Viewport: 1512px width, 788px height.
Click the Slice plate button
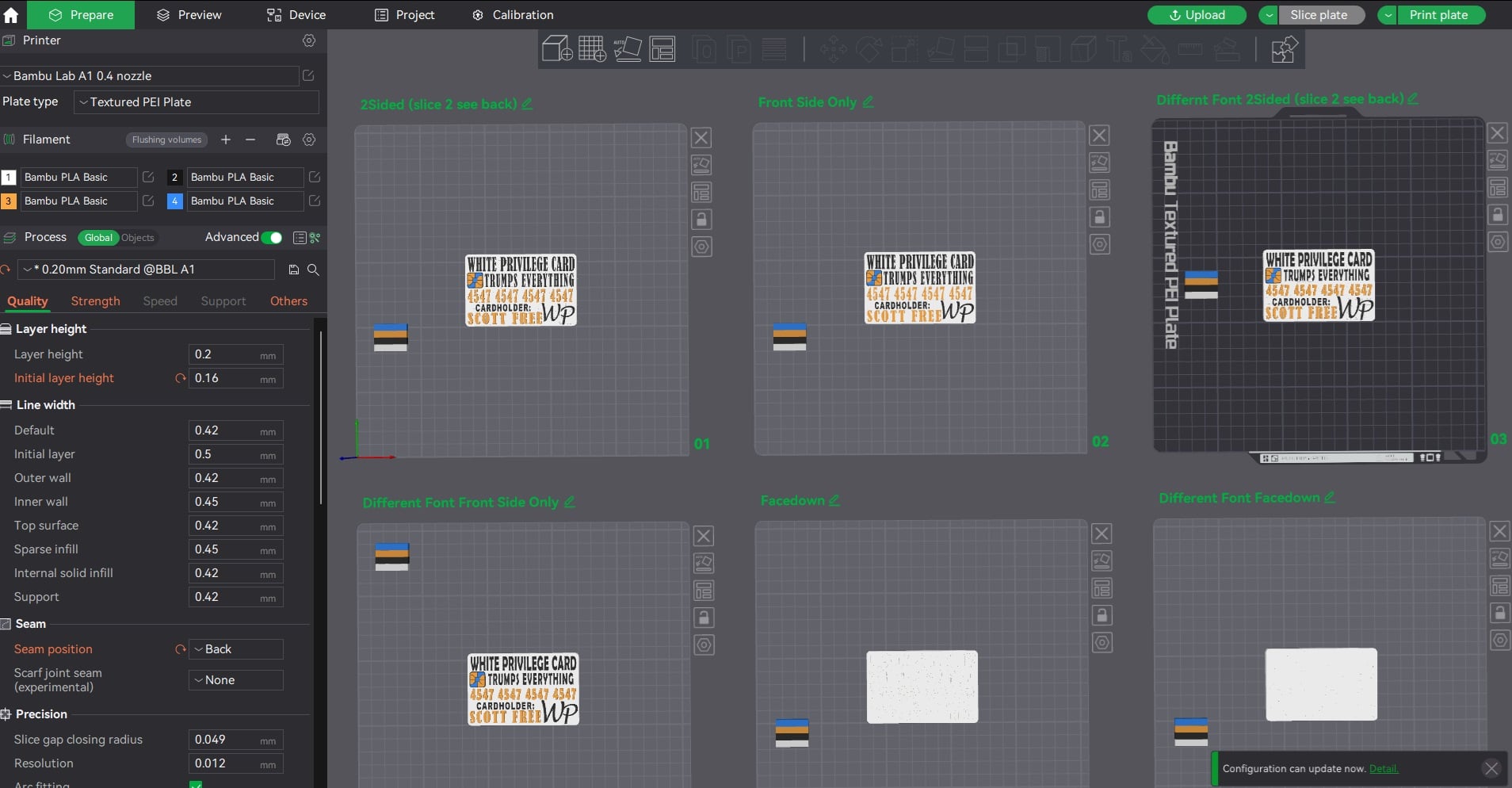point(1322,15)
